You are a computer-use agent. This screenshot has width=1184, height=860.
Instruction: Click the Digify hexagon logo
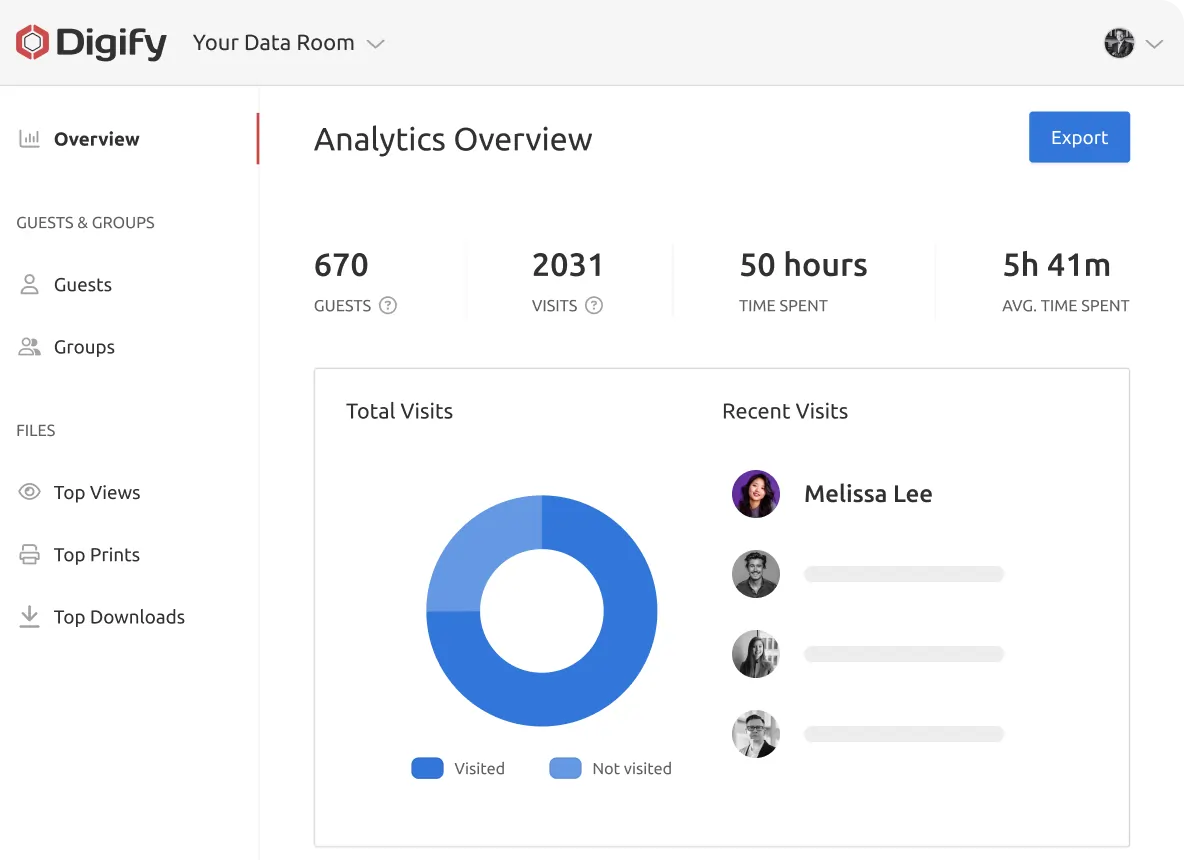pyautogui.click(x=33, y=43)
